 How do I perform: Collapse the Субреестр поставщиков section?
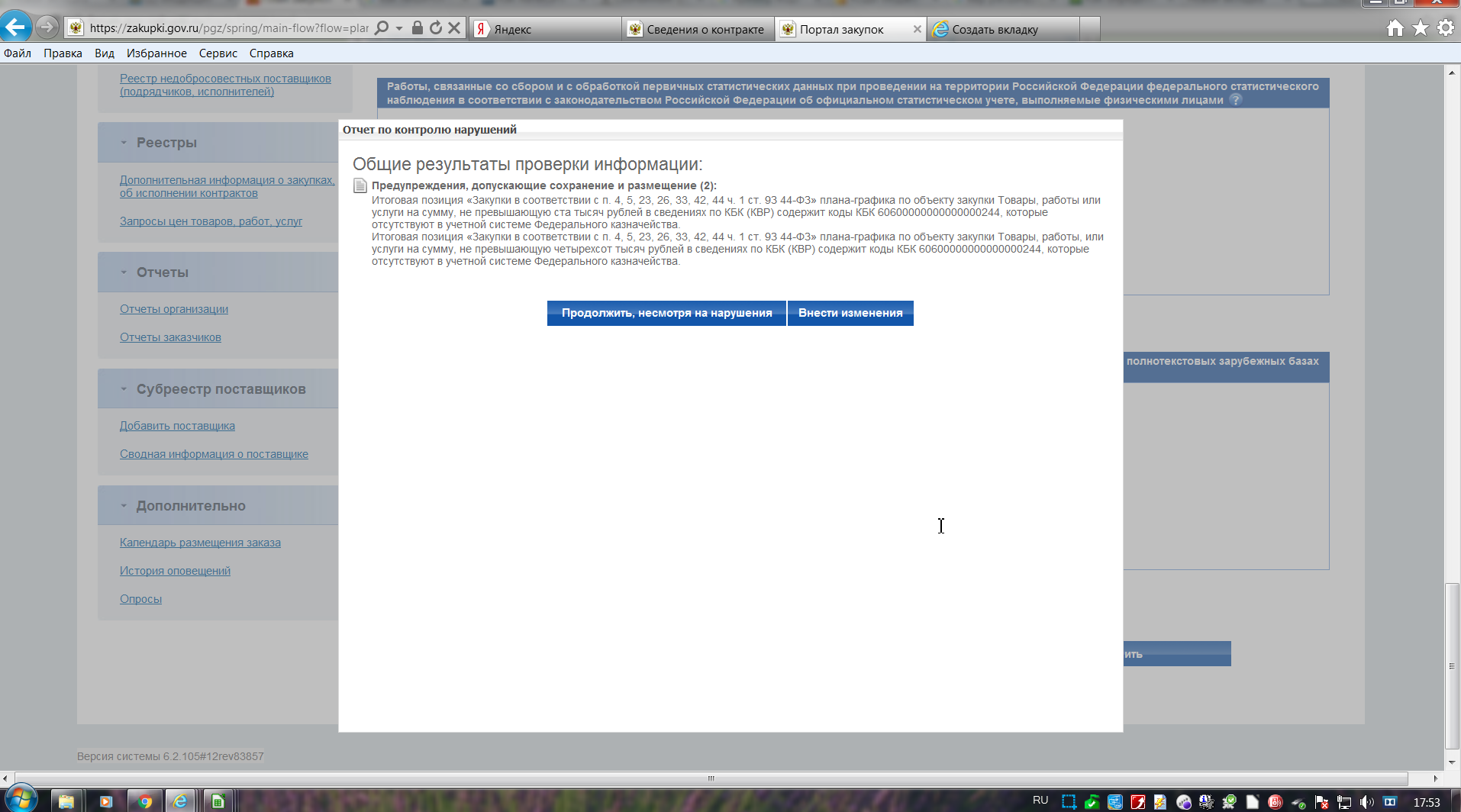click(124, 389)
